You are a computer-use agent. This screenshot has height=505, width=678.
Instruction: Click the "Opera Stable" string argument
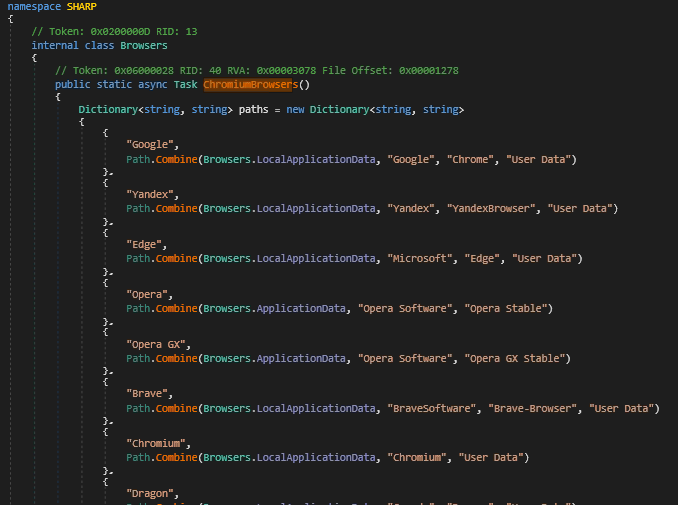[506, 308]
